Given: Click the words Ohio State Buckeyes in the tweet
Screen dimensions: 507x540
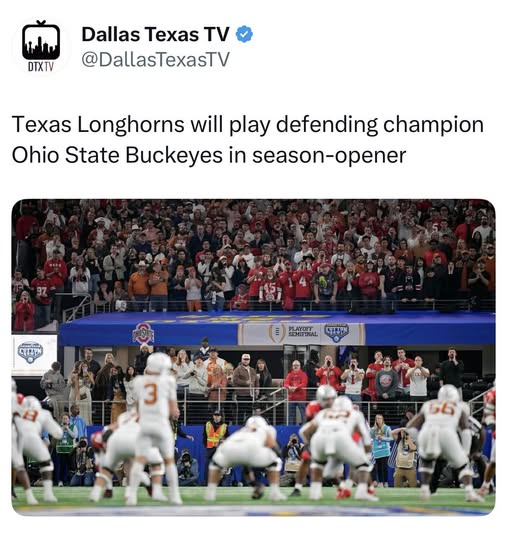Looking at the screenshot, I should coord(117,155).
